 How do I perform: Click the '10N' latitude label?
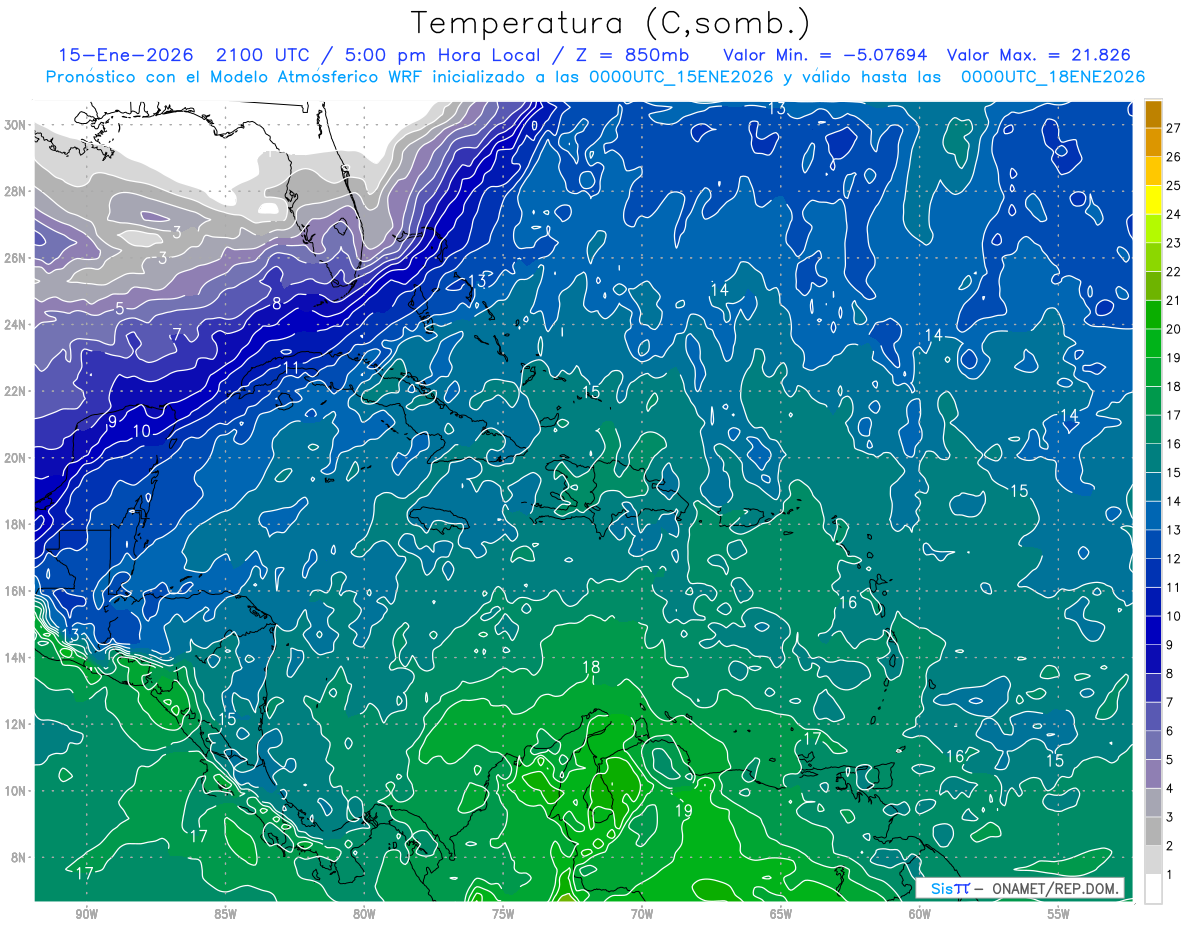(x=17, y=791)
